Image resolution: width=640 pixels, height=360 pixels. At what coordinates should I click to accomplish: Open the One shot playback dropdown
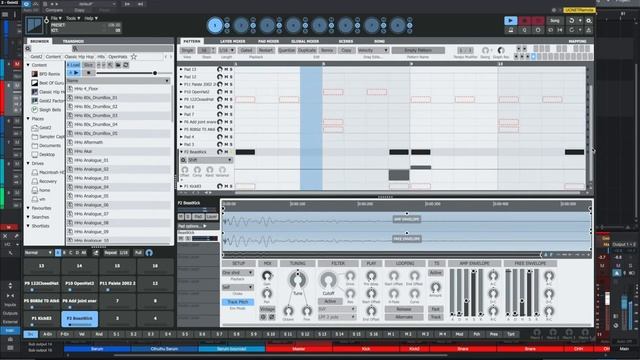238,273
